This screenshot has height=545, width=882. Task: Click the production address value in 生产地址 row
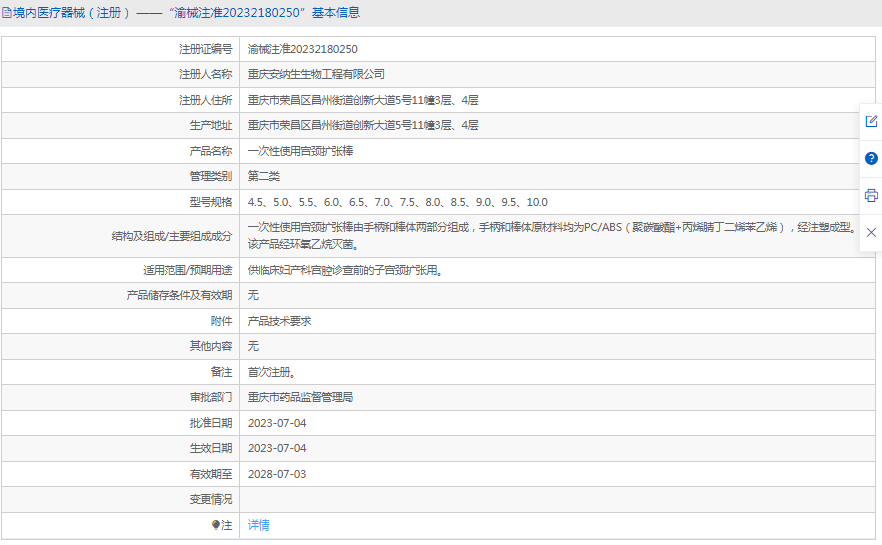[x=363, y=125]
